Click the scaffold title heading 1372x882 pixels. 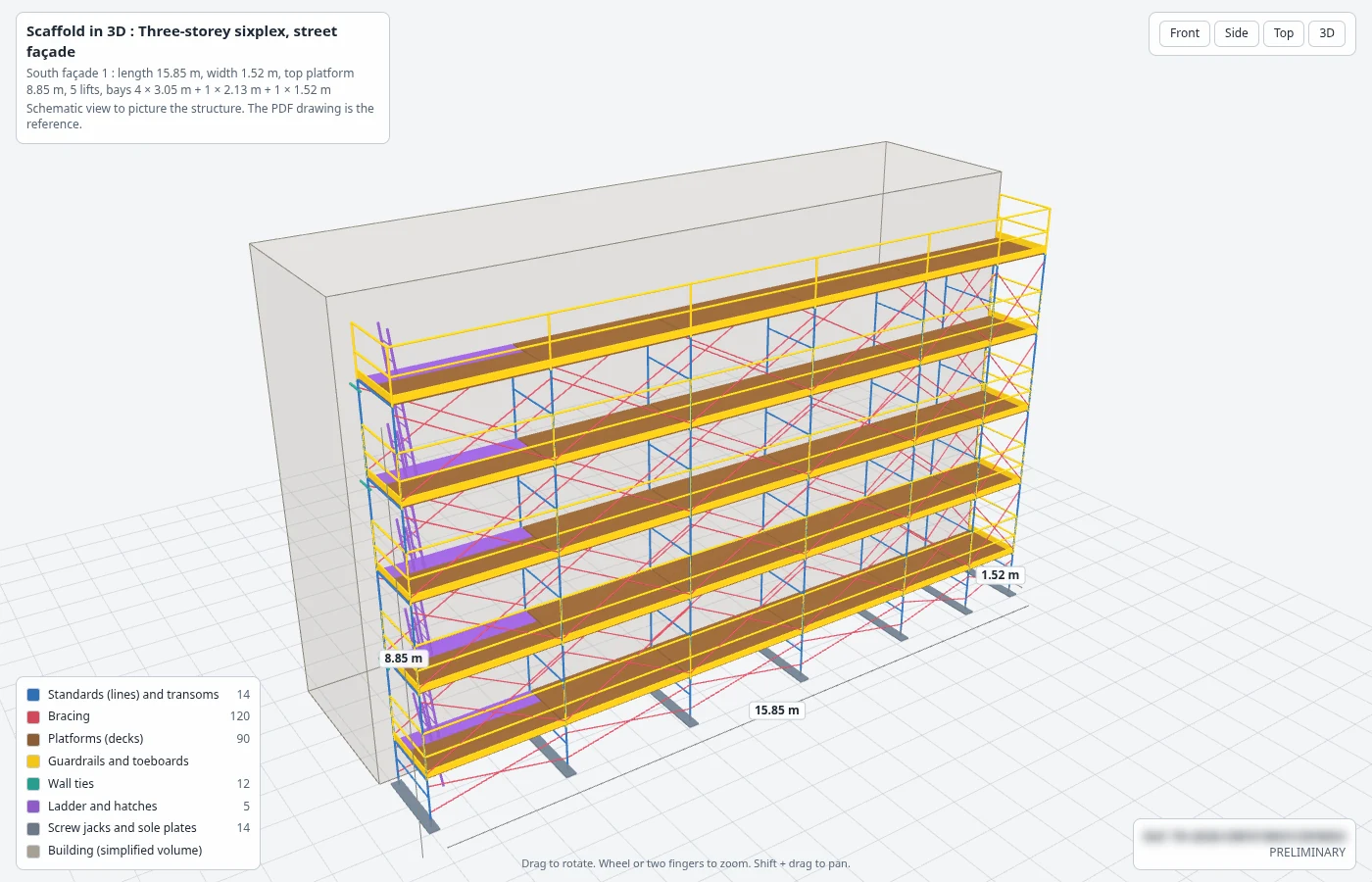point(182,41)
